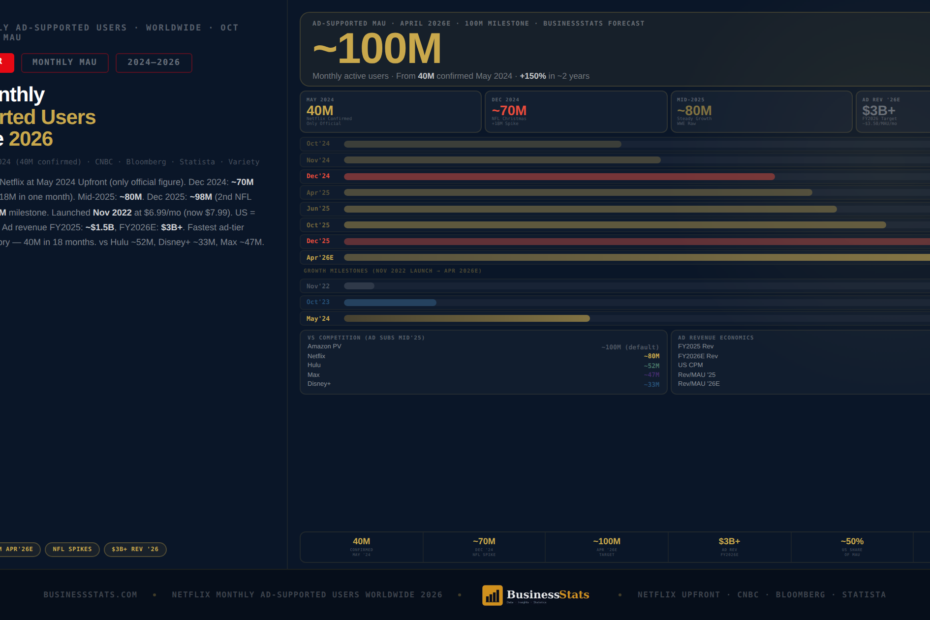The image size is (930, 620).
Task: Click the ~$1.5B revenue figure in paragraph
Action: [x=100, y=227]
